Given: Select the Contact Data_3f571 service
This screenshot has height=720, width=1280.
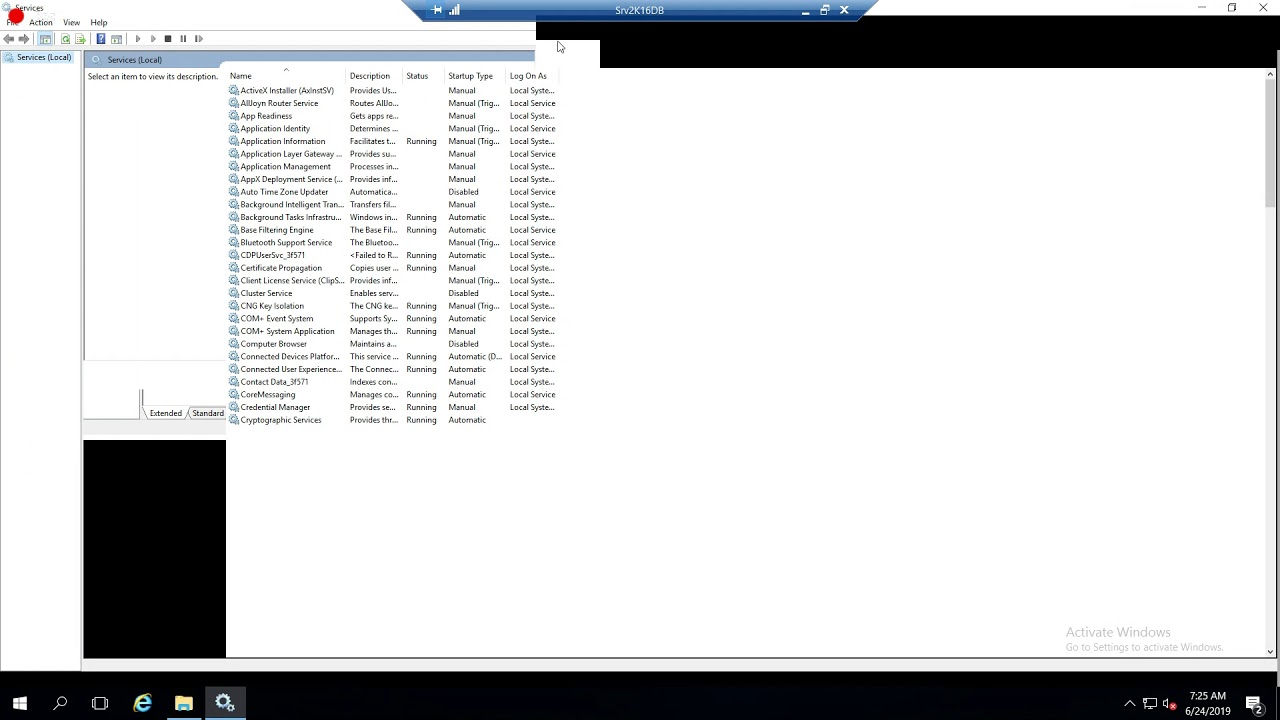Looking at the screenshot, I should tap(392, 382).
